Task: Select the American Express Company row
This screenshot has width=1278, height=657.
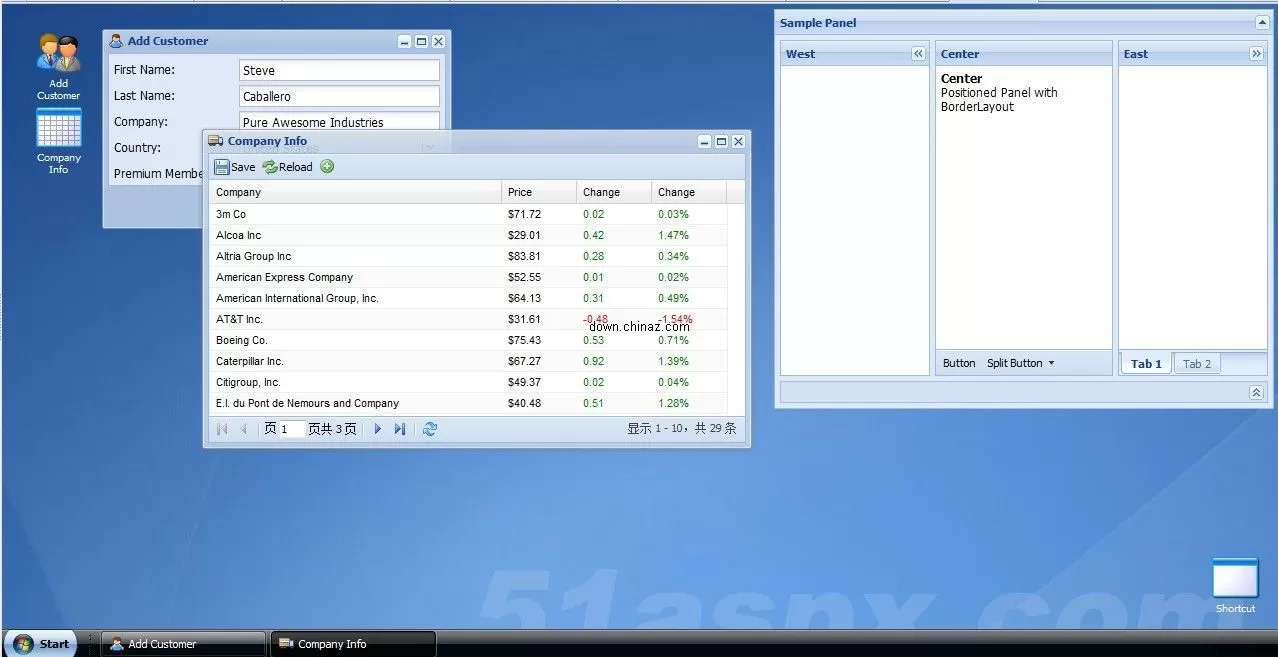Action: [x=468, y=277]
